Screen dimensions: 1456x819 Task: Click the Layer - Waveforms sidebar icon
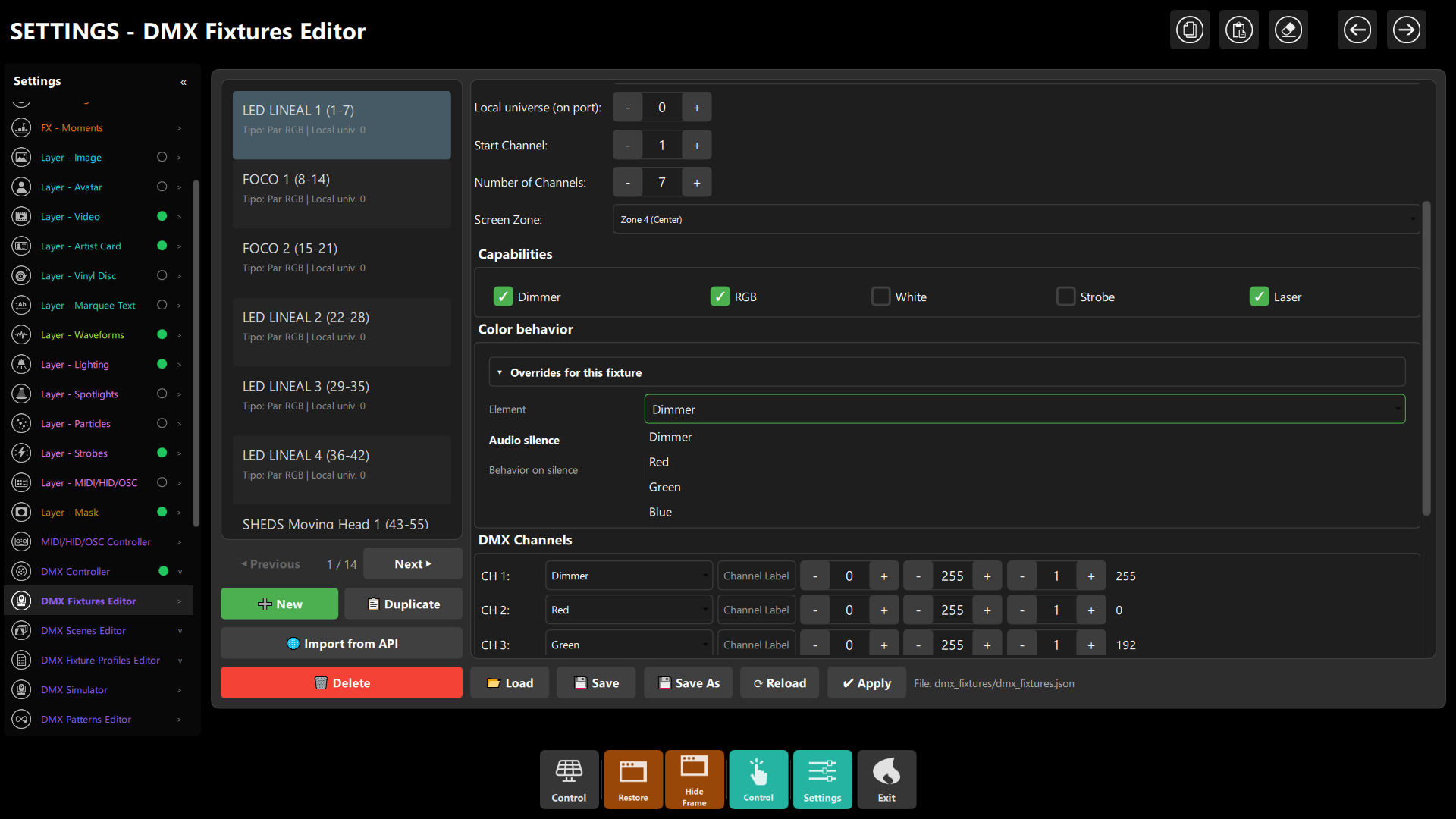(x=21, y=334)
